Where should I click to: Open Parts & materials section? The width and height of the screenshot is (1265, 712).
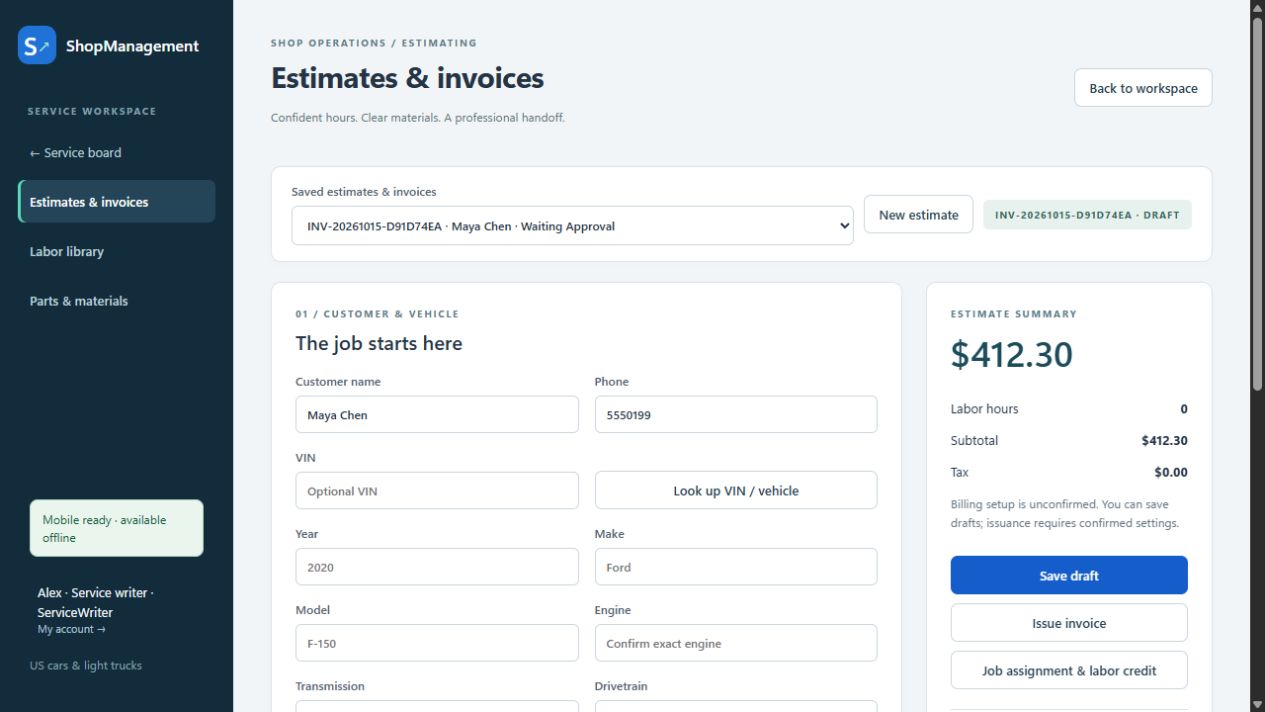coord(78,301)
